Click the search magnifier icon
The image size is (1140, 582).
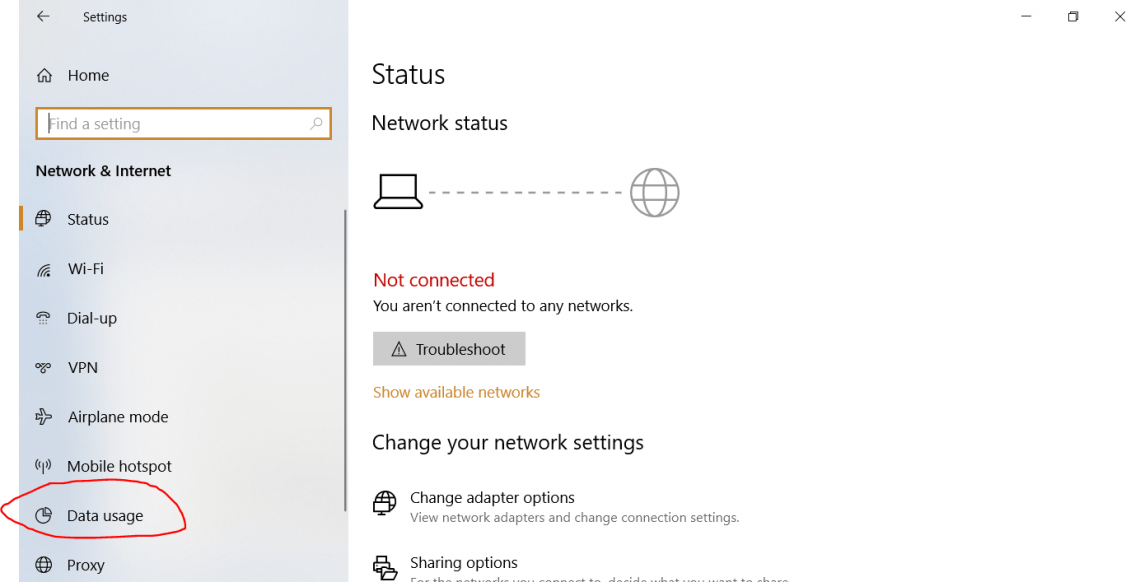[316, 124]
